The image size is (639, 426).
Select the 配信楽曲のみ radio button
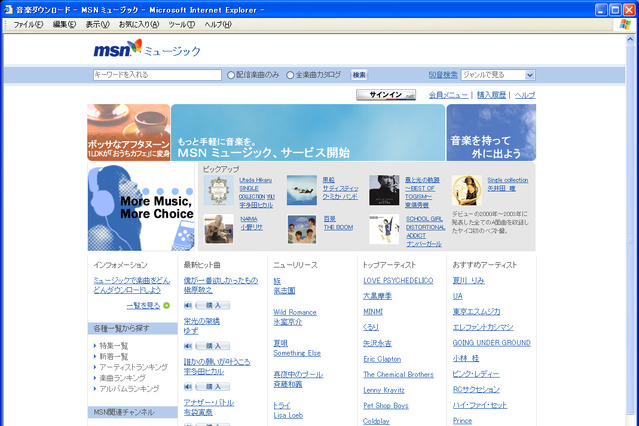click(x=231, y=75)
